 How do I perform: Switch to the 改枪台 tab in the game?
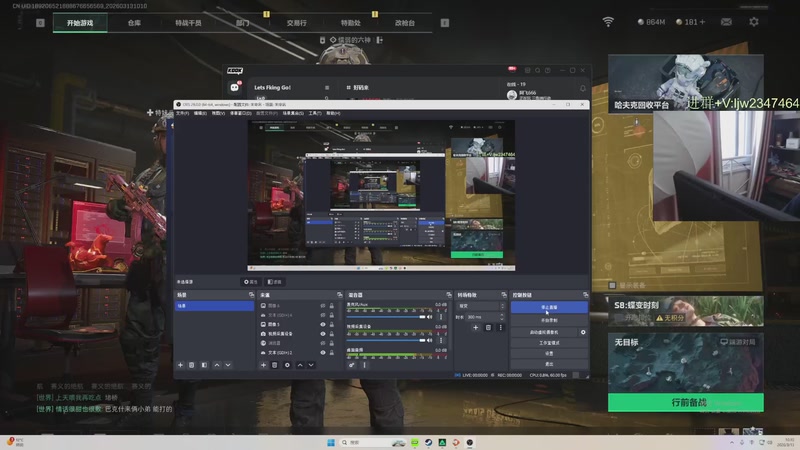click(x=405, y=23)
